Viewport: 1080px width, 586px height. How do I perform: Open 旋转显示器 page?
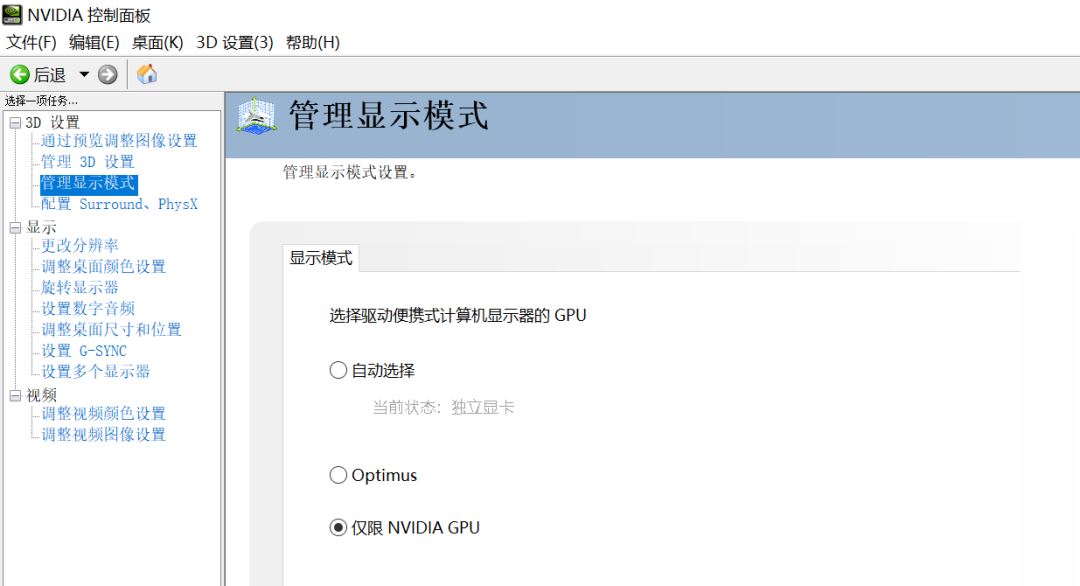80,288
